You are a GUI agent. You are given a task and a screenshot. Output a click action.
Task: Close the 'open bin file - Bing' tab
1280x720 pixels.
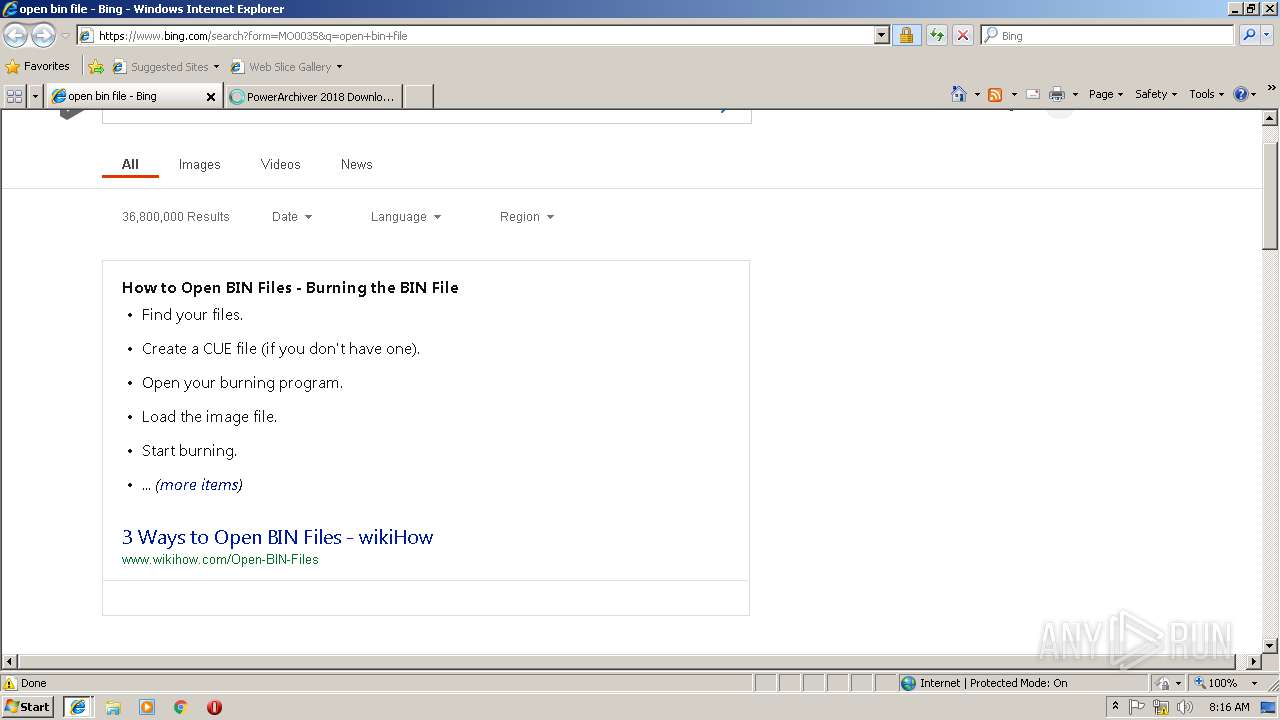(210, 97)
